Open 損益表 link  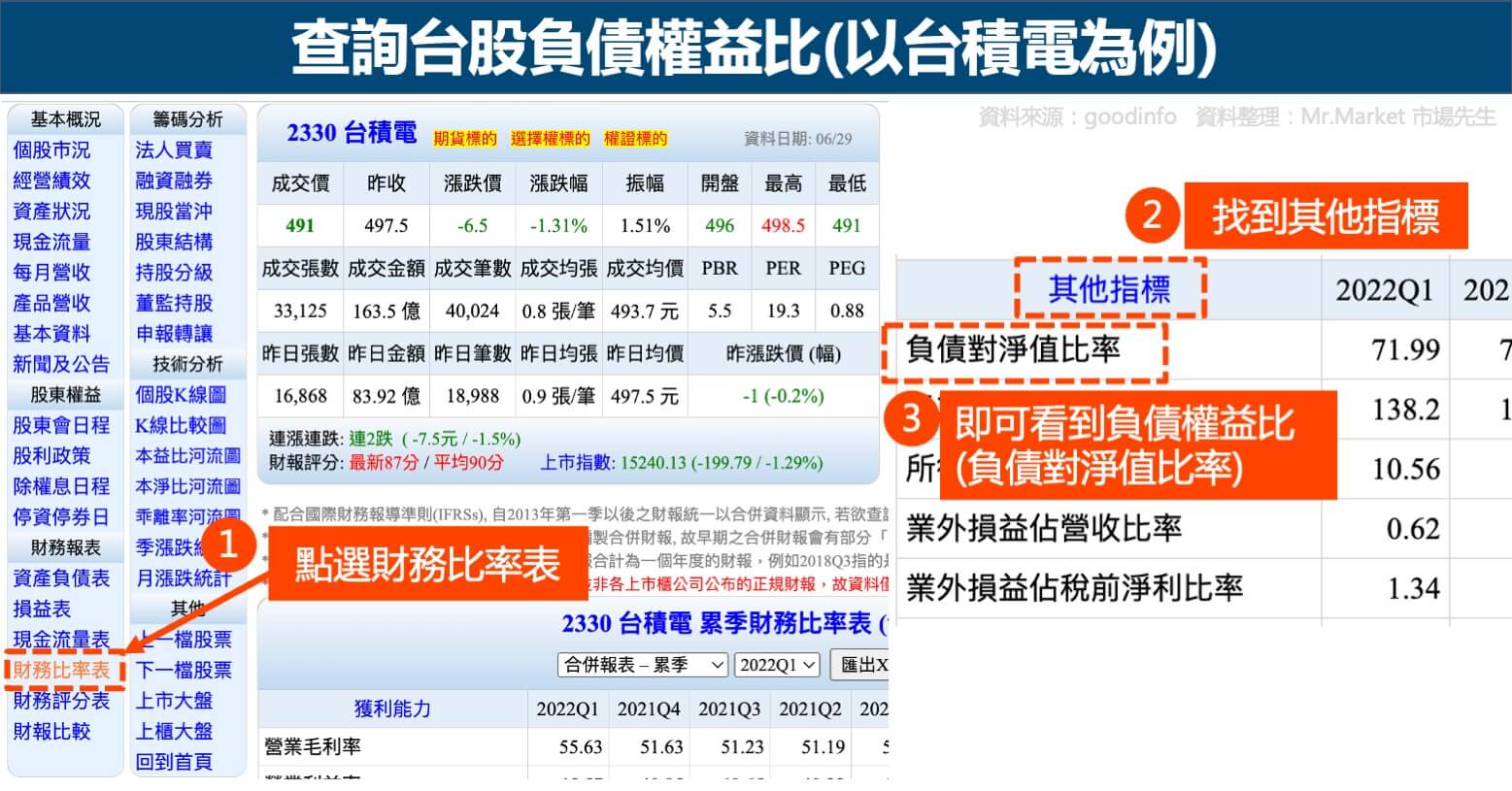click(42, 609)
